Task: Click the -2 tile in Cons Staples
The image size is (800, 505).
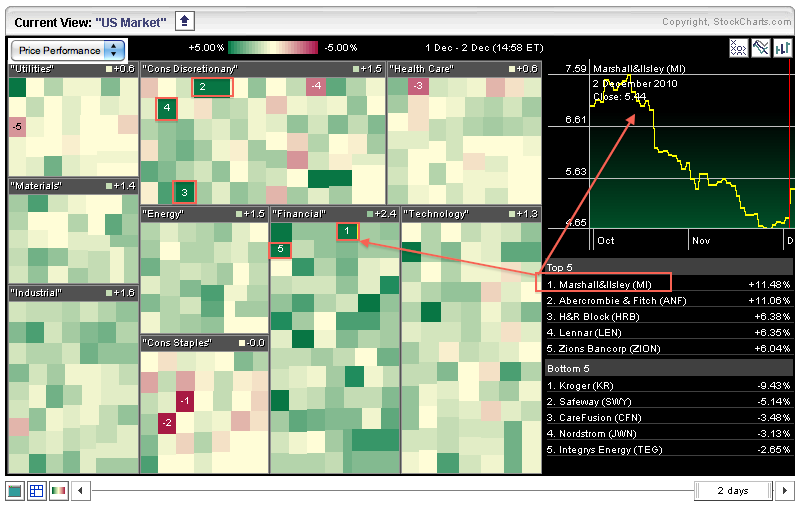Action: (x=167, y=423)
